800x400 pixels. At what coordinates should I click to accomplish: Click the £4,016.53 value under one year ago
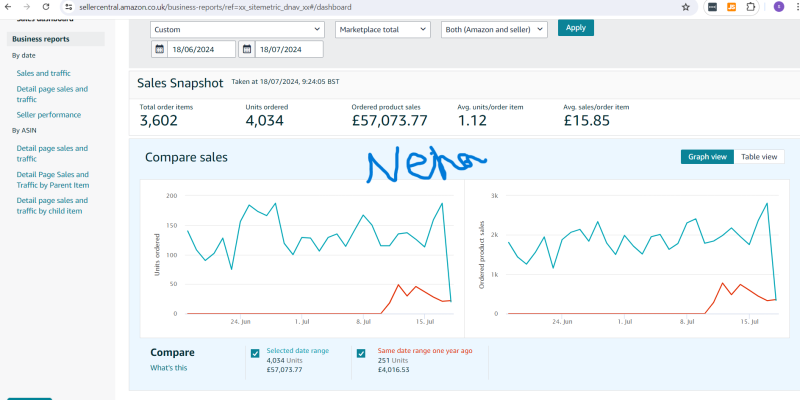(393, 369)
